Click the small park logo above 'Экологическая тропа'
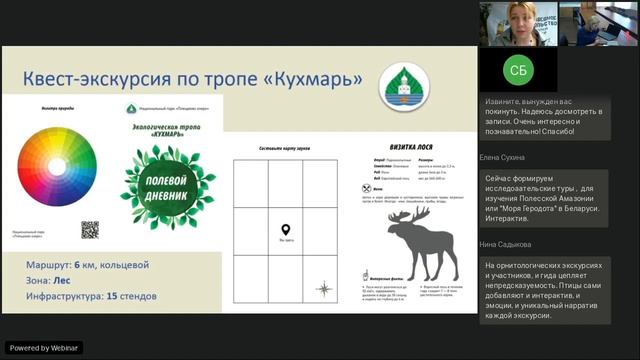The width and height of the screenshot is (640, 360). coord(131,109)
